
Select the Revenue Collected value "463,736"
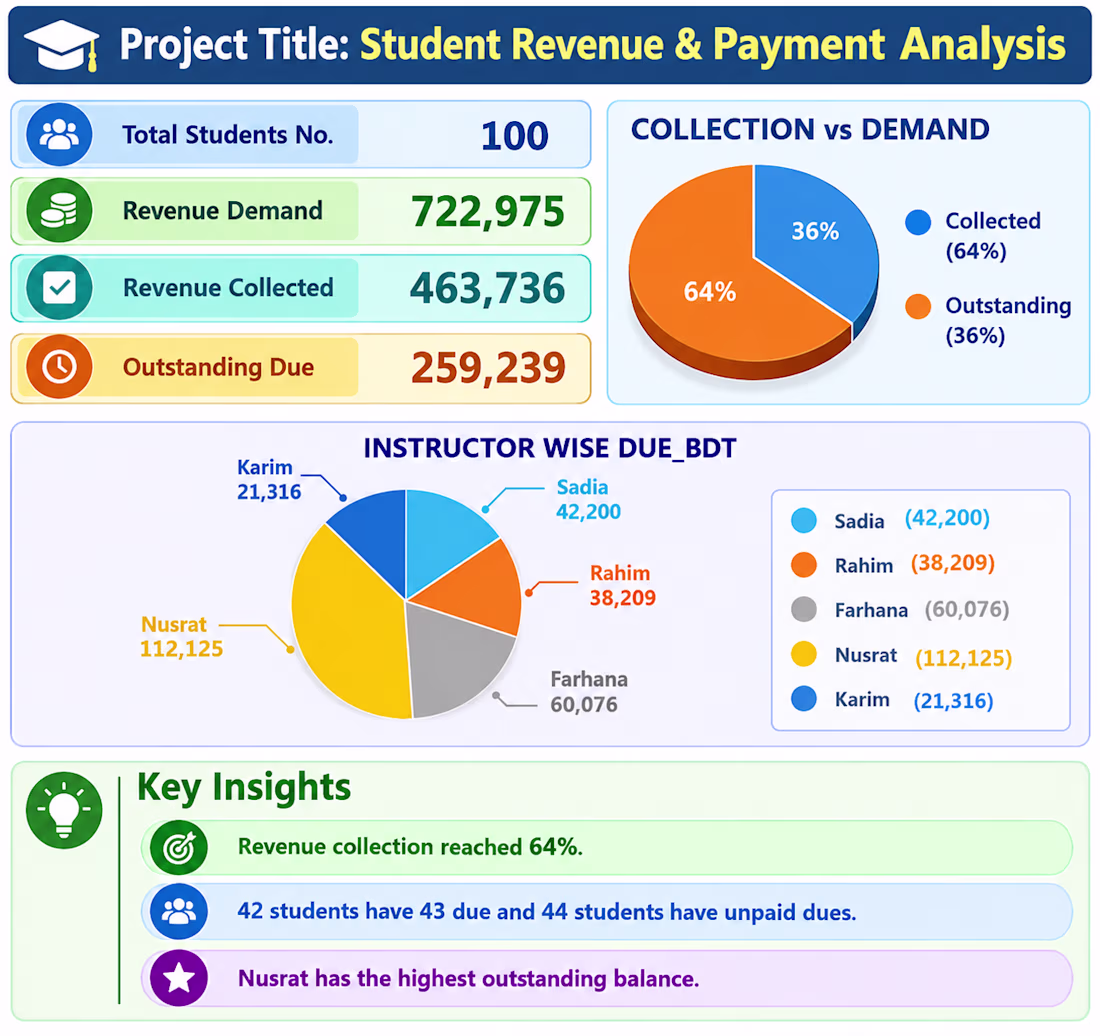488,288
